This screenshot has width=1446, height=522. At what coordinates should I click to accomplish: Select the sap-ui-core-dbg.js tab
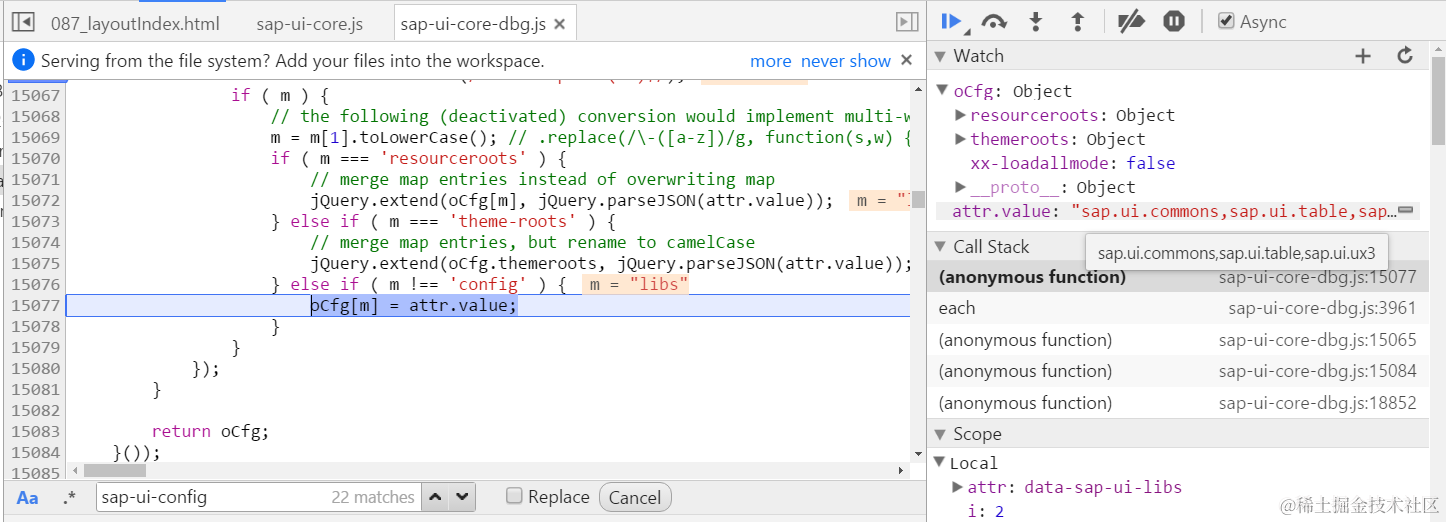(472, 23)
